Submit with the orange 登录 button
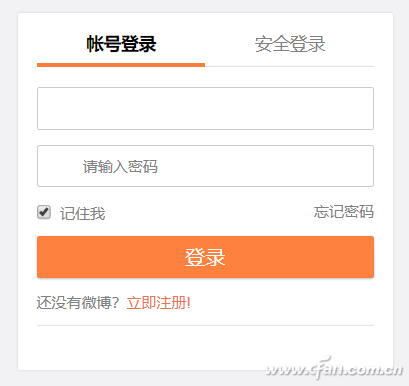The image size is (409, 386). pyautogui.click(x=205, y=257)
